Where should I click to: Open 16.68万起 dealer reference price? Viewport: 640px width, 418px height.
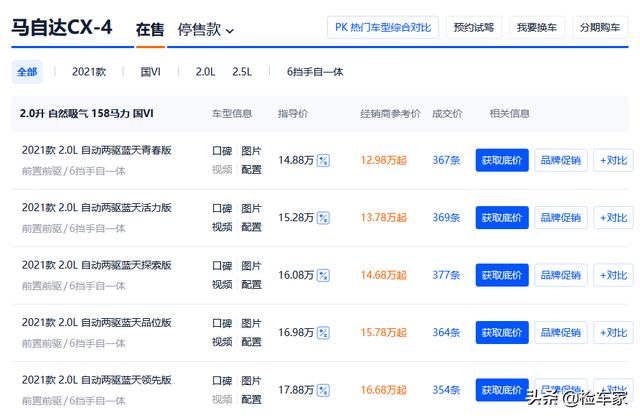[384, 390]
